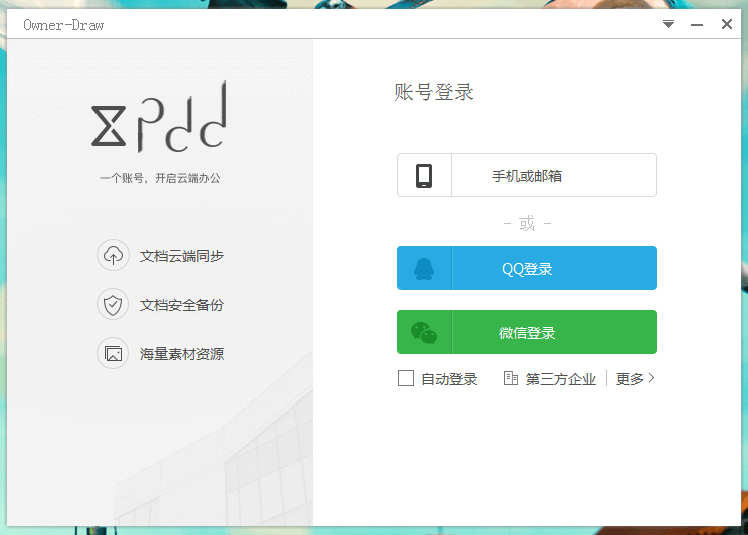Screen dimensions: 748x535
Task: Enable the 自动登录 checkbox
Action: pyautogui.click(x=406, y=378)
